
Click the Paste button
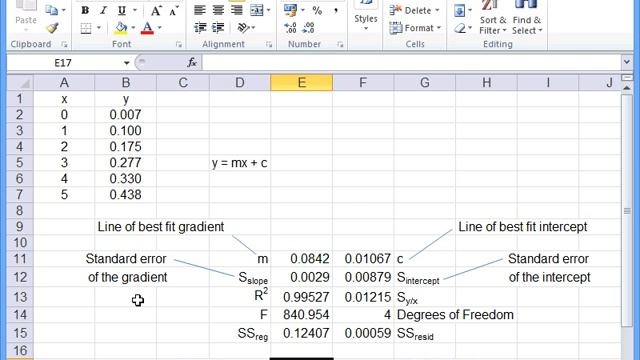point(26,17)
